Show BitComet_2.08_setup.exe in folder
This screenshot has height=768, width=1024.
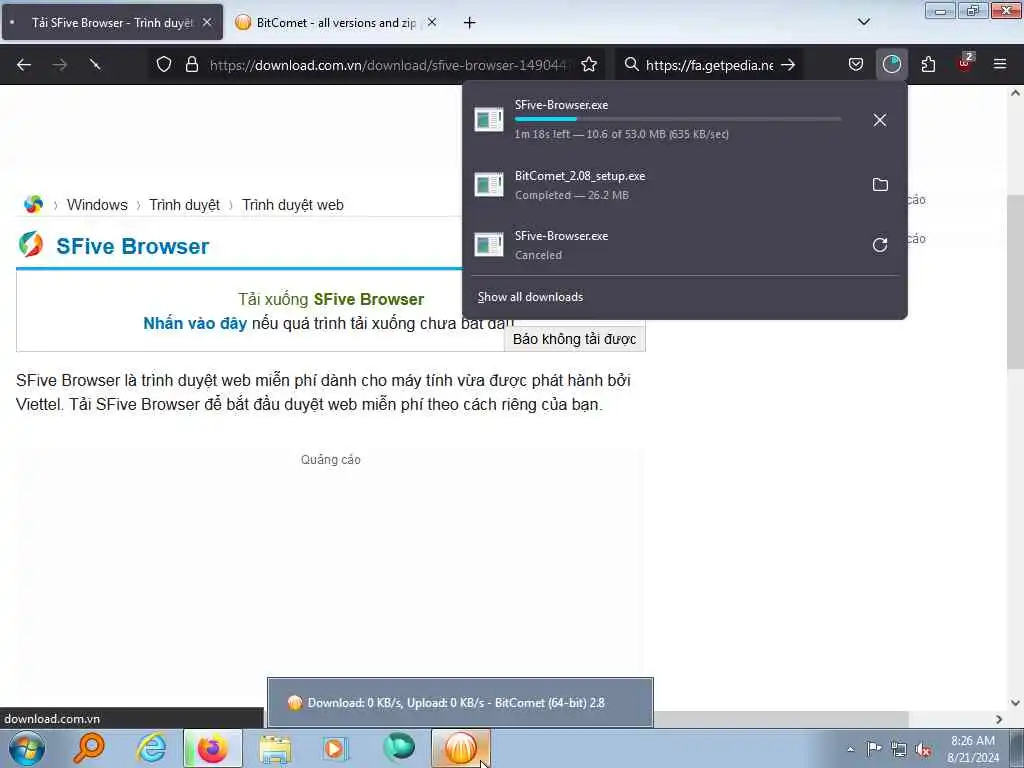pyautogui.click(x=880, y=185)
